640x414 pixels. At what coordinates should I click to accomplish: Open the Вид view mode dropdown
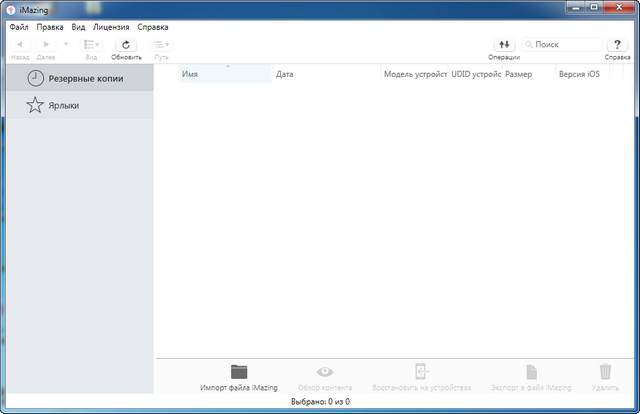[91, 45]
